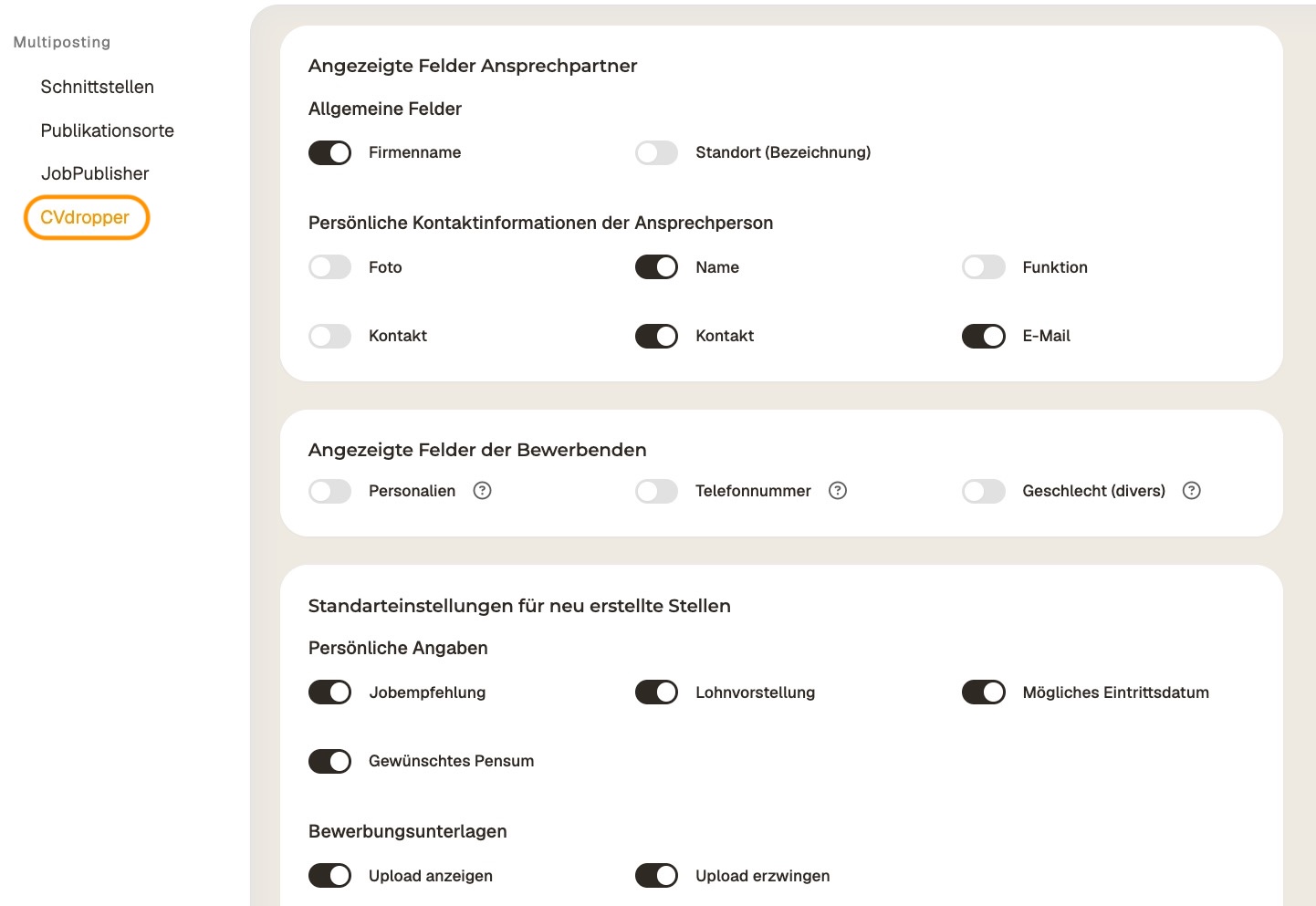
Task: Click help icon beside Telefonnummer
Action: click(838, 491)
